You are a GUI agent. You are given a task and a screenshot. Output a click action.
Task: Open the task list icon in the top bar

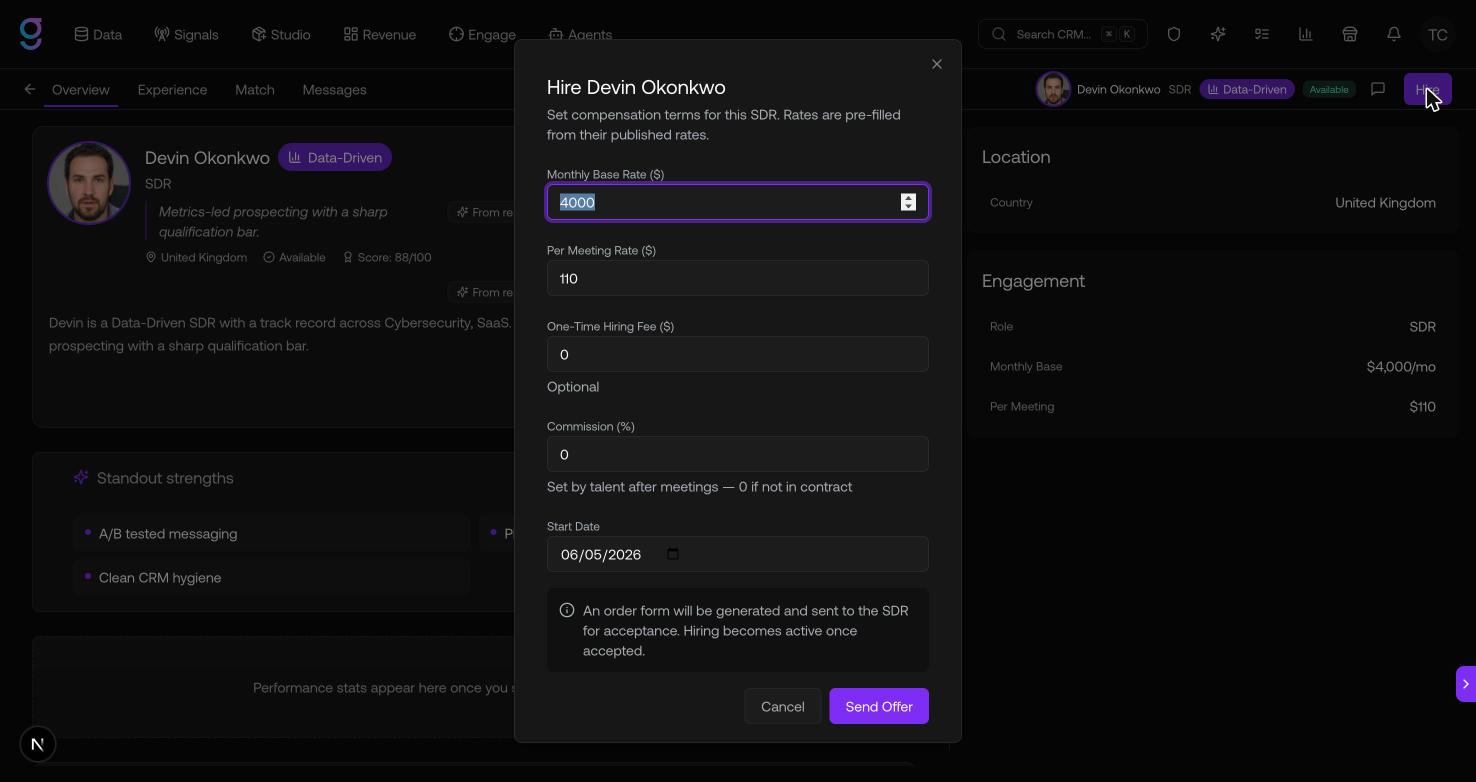click(x=1262, y=34)
